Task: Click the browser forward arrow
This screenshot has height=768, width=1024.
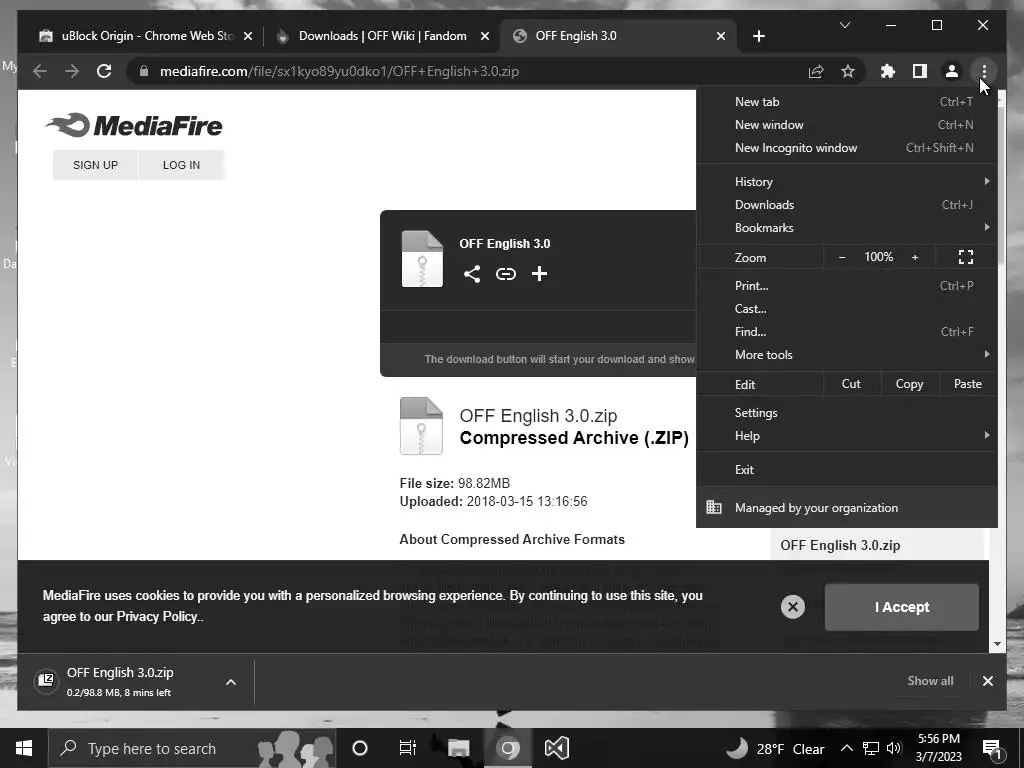Action: 72,71
